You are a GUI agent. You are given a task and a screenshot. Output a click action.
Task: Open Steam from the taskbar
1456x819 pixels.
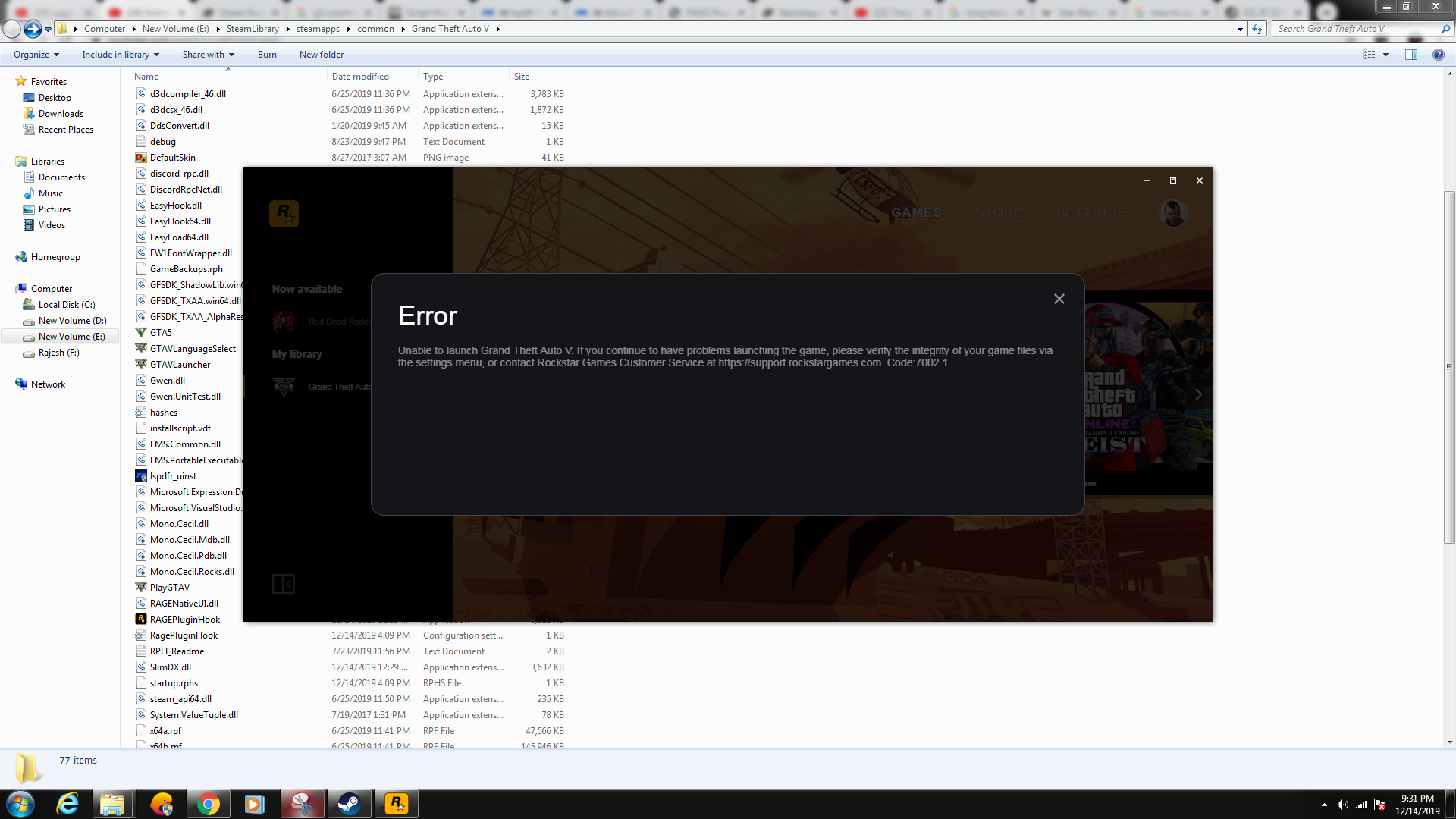(x=349, y=804)
